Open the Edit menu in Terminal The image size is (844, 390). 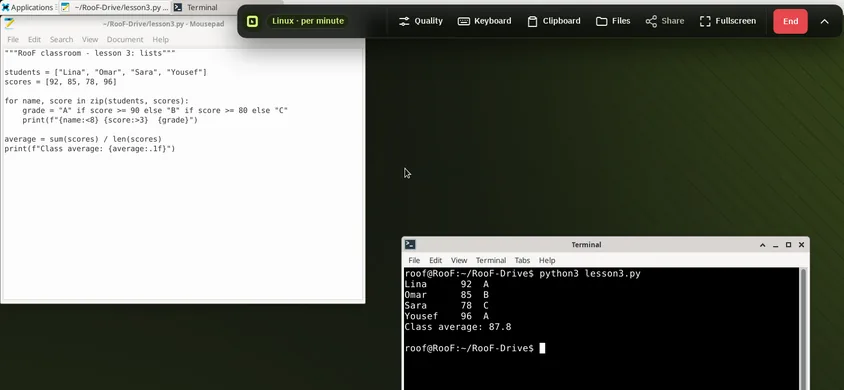(435, 260)
